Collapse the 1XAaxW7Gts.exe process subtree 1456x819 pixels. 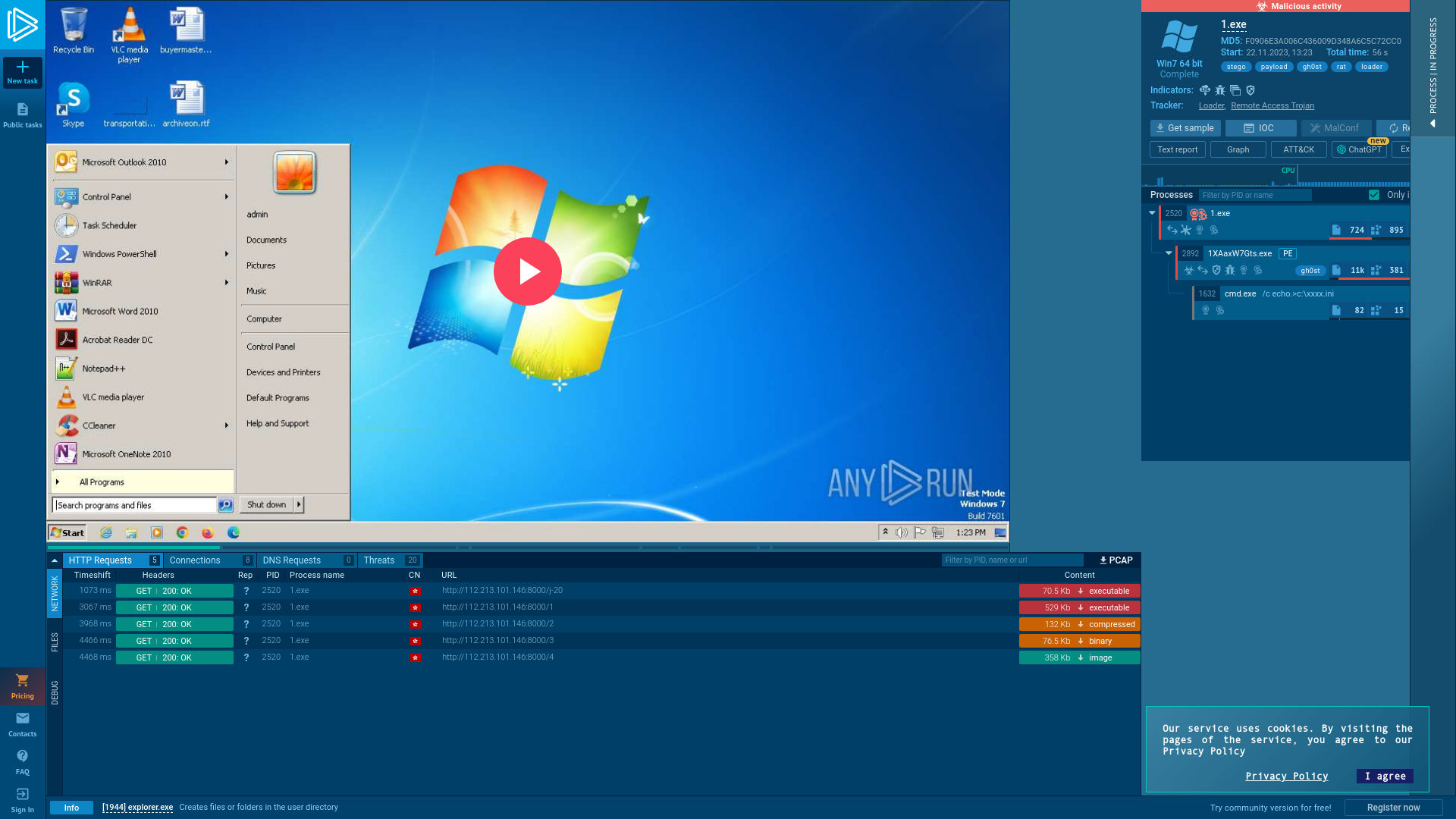[x=1169, y=253]
